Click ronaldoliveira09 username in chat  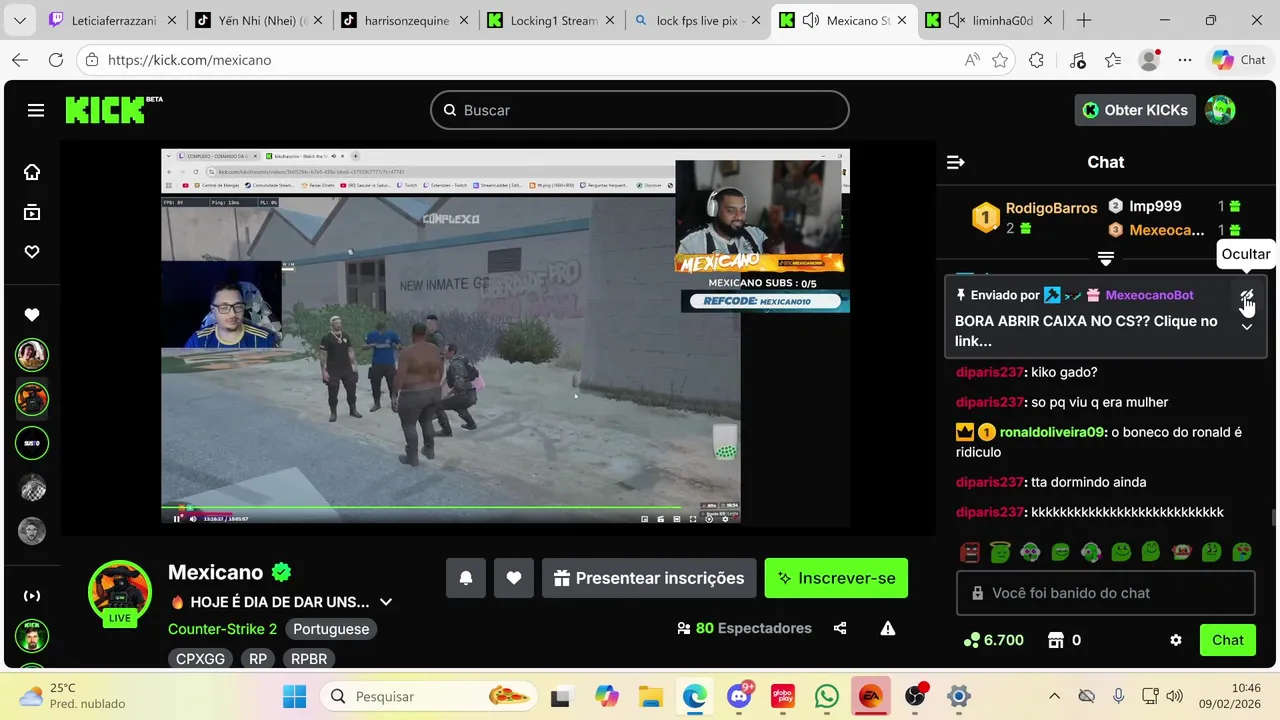pyautogui.click(x=1051, y=432)
